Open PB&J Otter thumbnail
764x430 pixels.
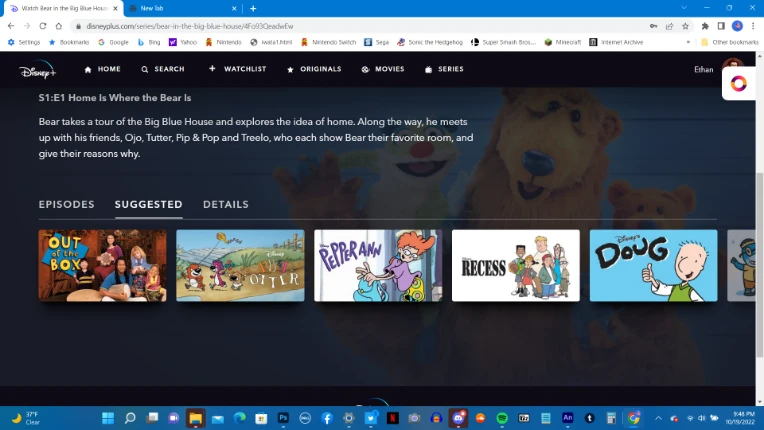[x=240, y=265]
